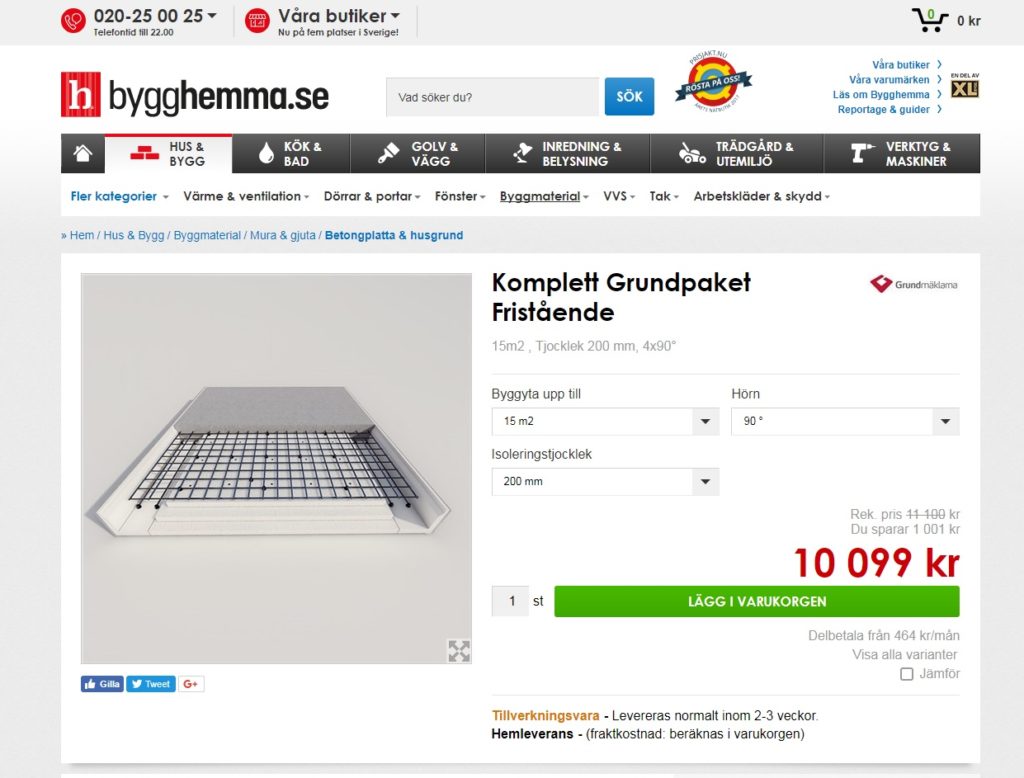1024x778 pixels.
Task: Click the home icon in navigation bar
Action: click(x=83, y=154)
